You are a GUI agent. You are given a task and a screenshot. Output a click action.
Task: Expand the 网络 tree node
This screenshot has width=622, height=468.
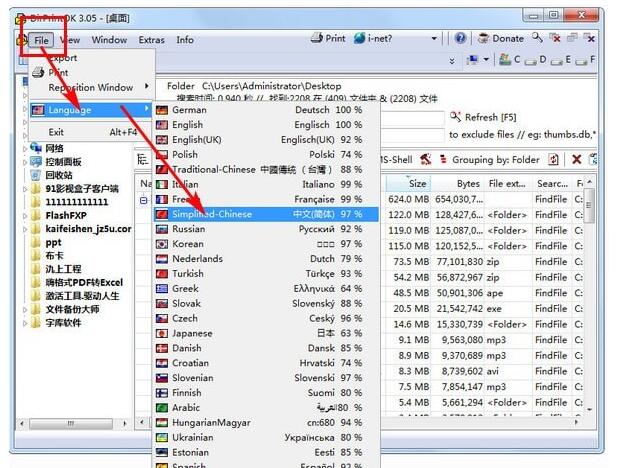pyautogui.click(x=25, y=148)
